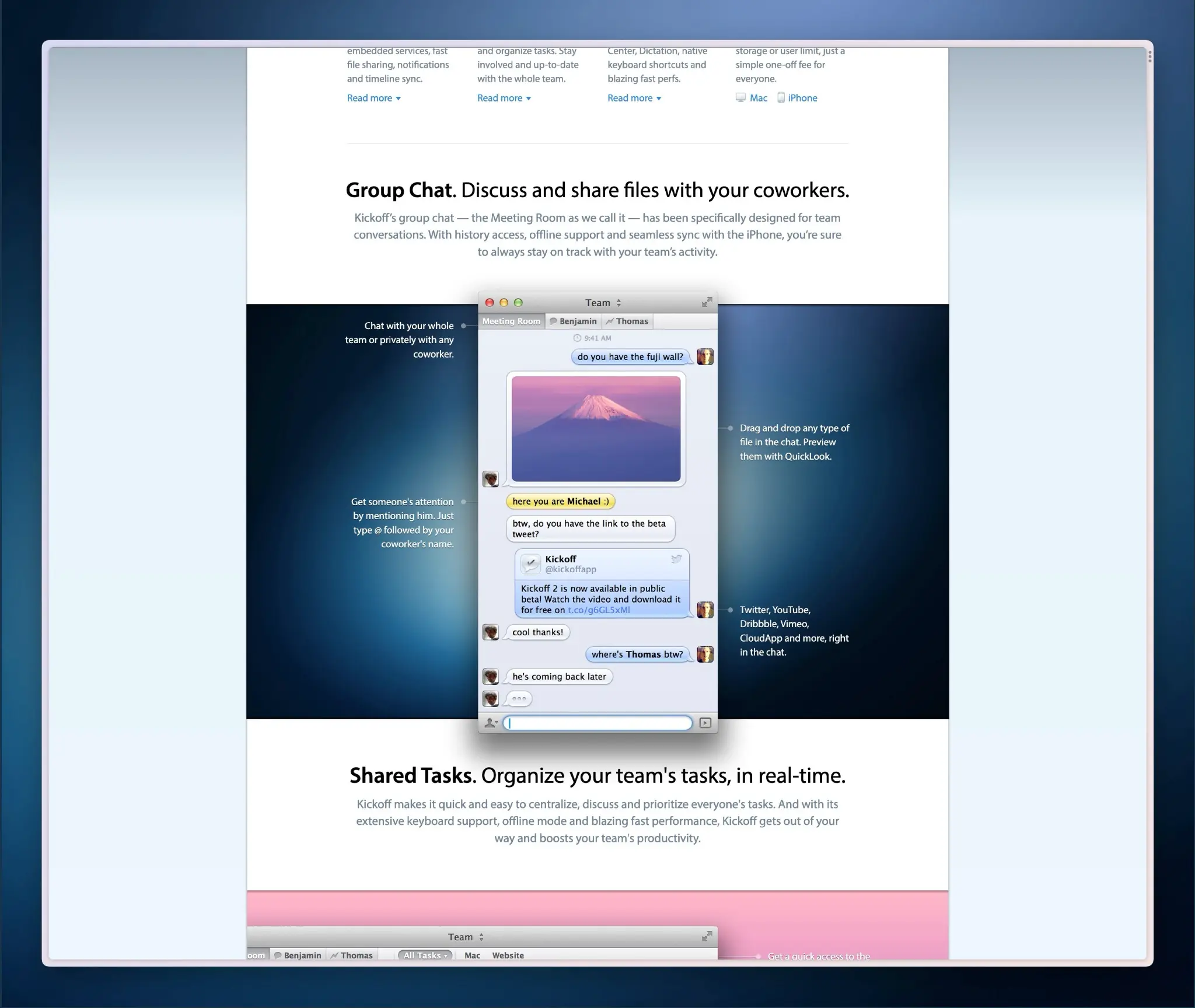Click the Mount Fuji image thumbnail

[596, 429]
